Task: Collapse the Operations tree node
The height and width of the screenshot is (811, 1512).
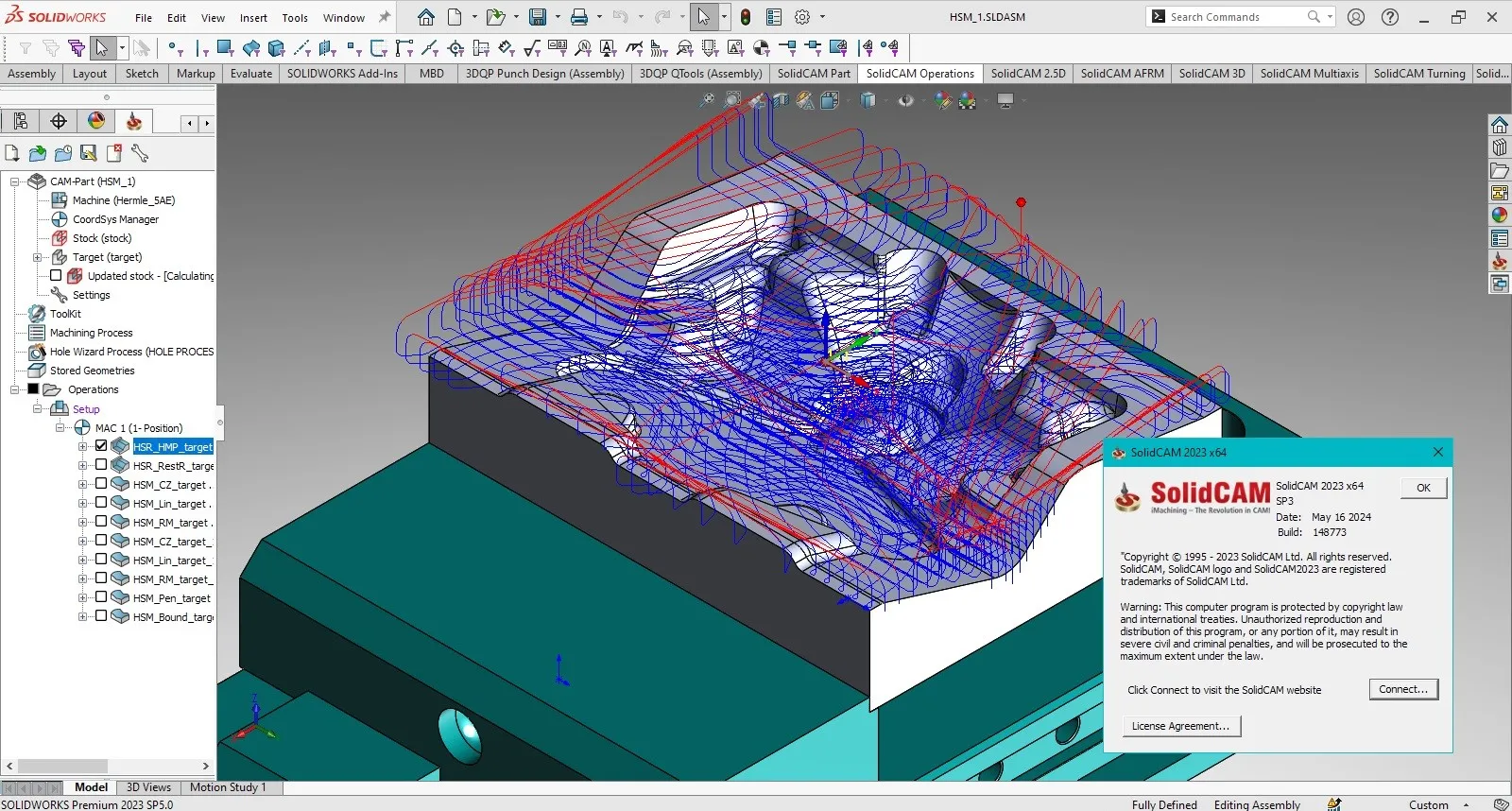Action: 15,389
